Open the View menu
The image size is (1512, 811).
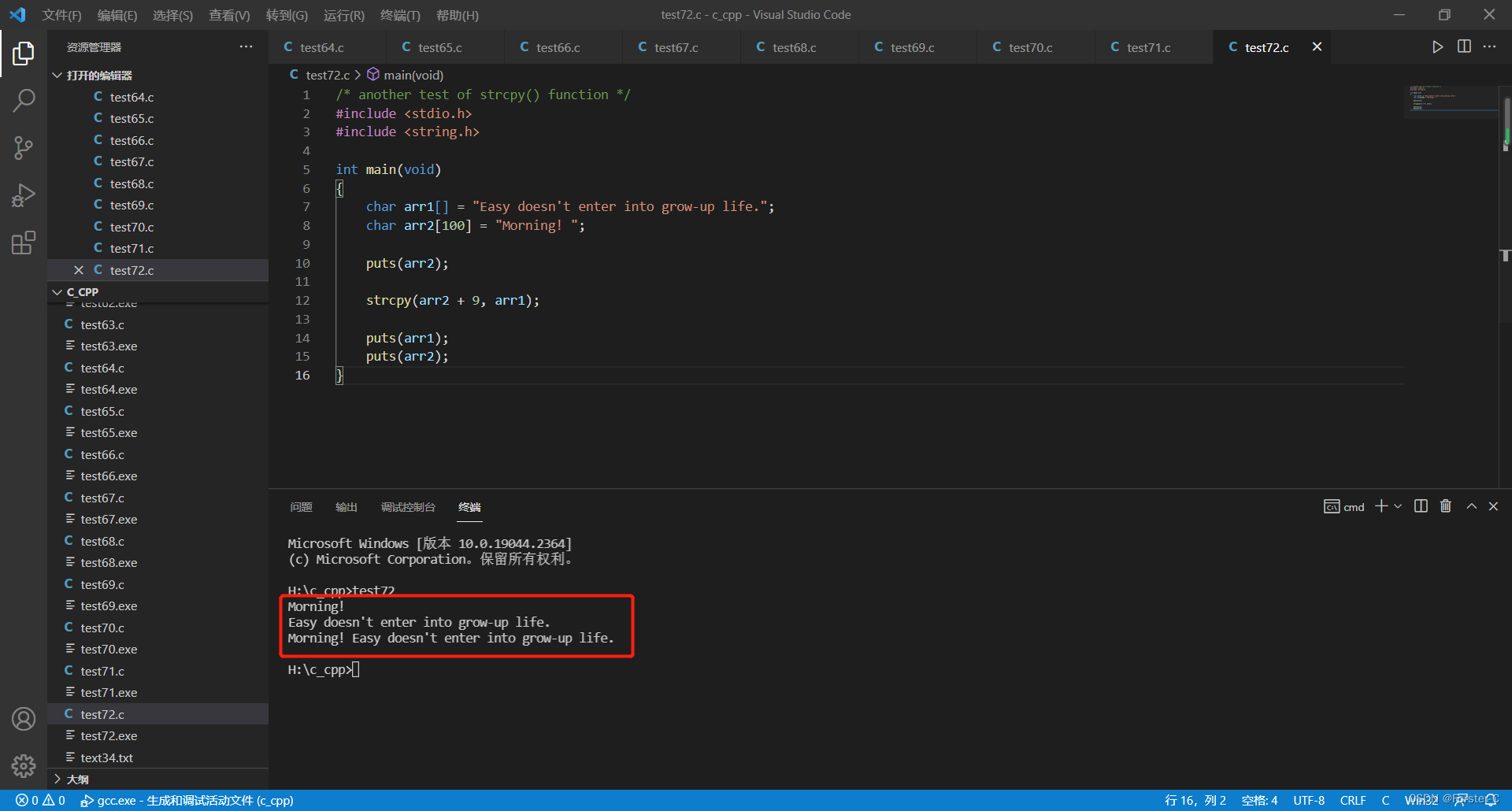229,15
